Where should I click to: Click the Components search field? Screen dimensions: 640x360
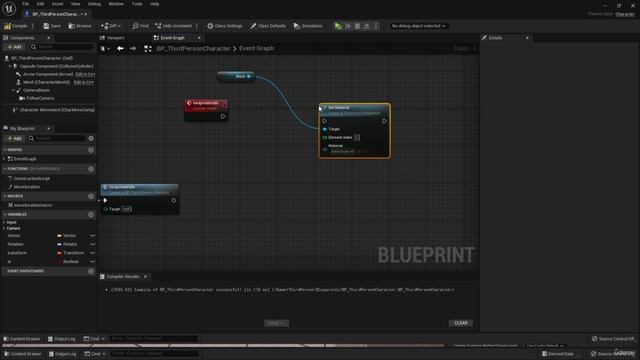click(62, 47)
